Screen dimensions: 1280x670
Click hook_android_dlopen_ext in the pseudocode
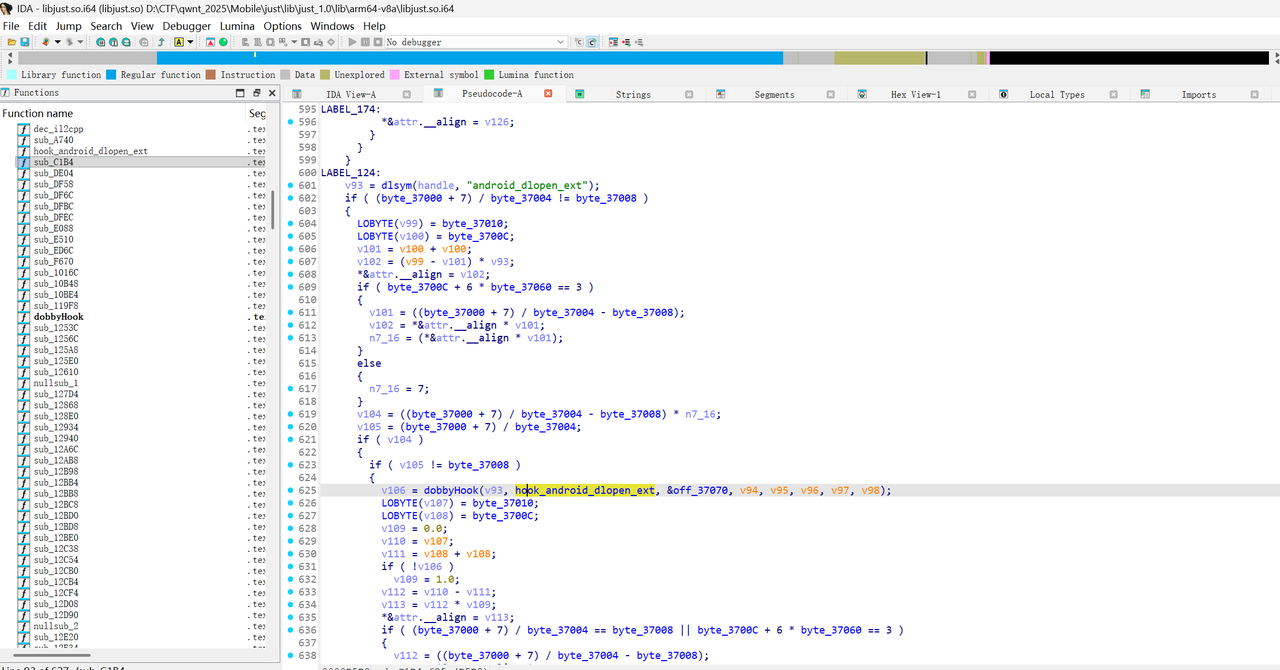pyautogui.click(x=586, y=490)
